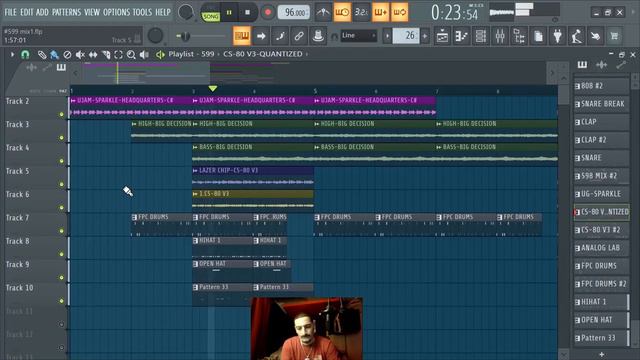Open the ADD menu
The image size is (640, 360).
coord(42,12)
